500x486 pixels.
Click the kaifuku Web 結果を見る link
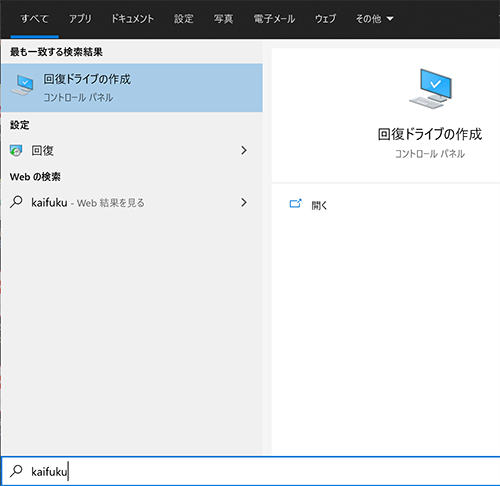[88, 203]
